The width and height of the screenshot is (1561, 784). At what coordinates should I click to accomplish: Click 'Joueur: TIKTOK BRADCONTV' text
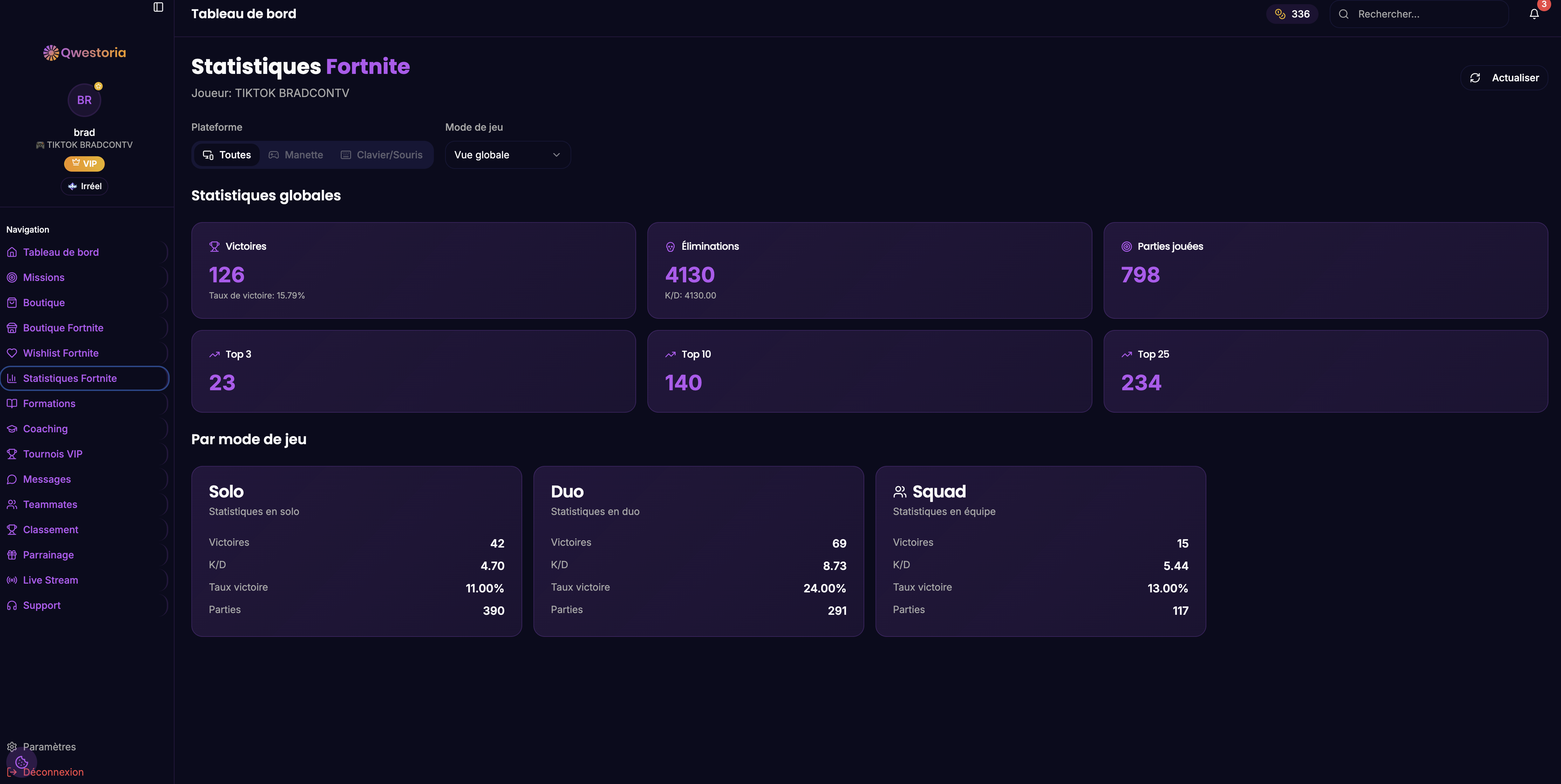tap(270, 93)
